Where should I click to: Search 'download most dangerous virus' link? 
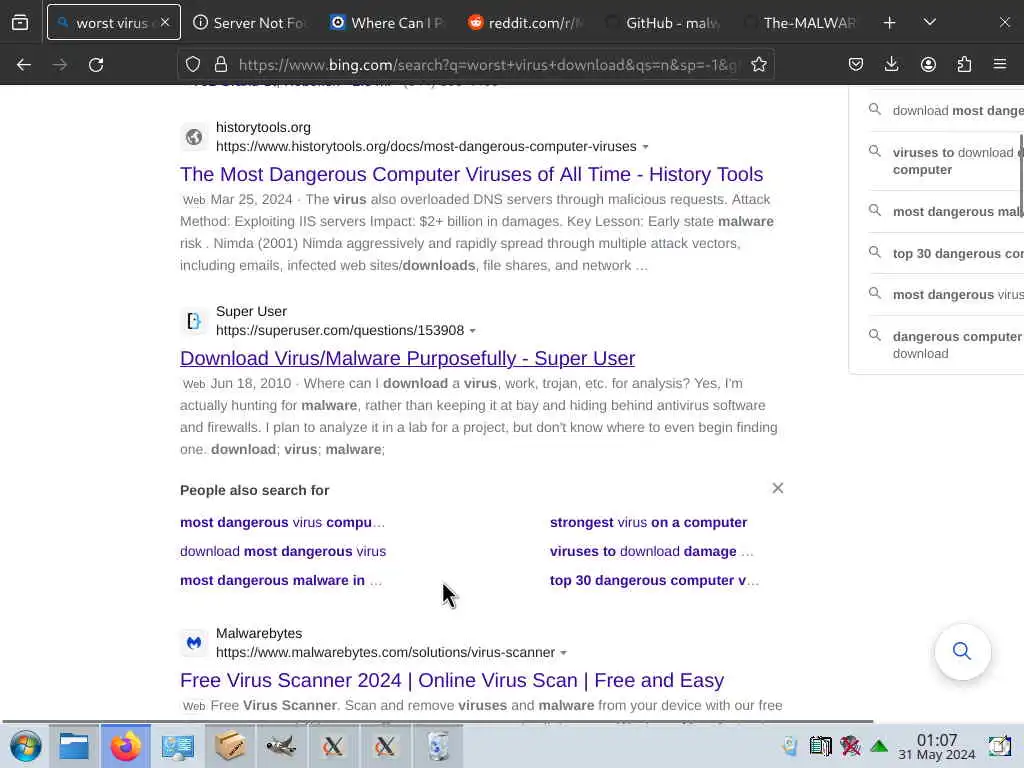[x=283, y=551]
